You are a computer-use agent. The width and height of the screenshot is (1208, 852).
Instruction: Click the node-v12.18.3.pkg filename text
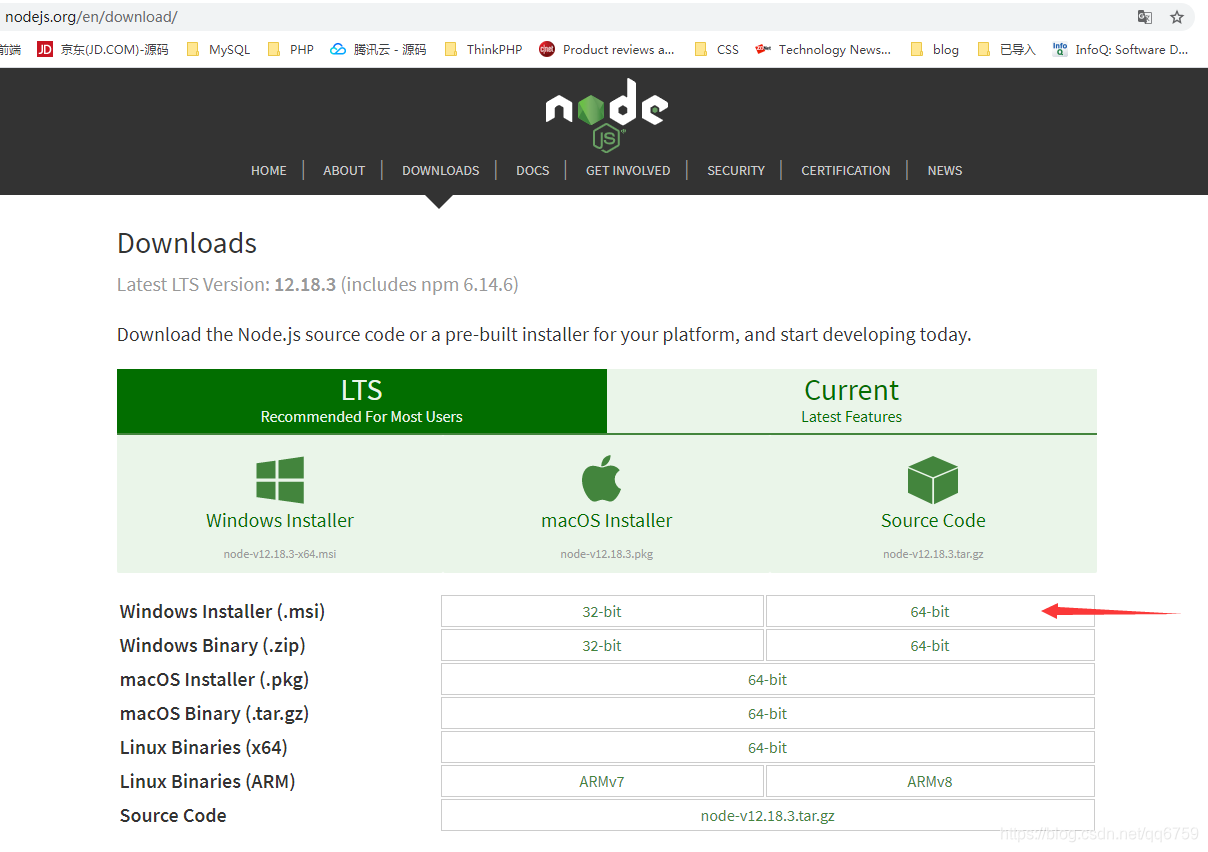pyautogui.click(x=607, y=554)
